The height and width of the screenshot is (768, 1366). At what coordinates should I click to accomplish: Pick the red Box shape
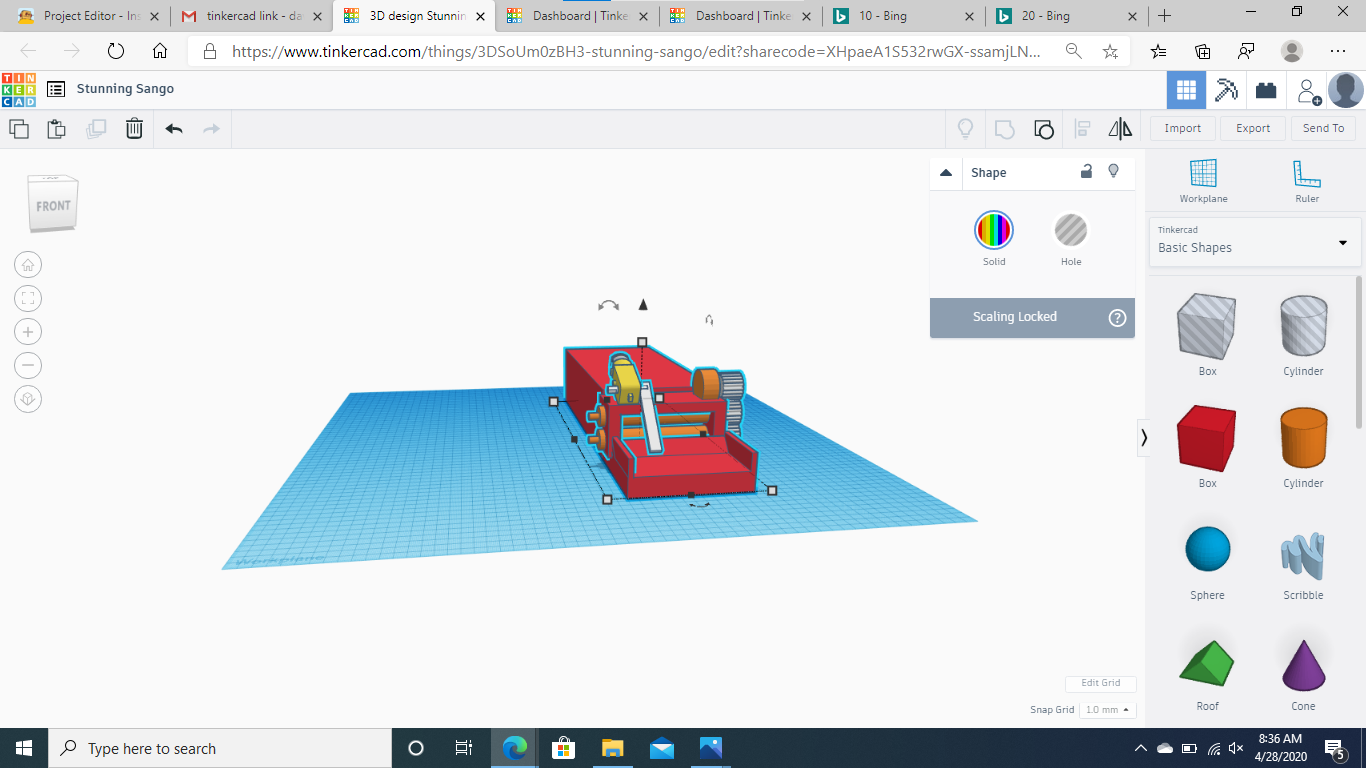point(1207,439)
